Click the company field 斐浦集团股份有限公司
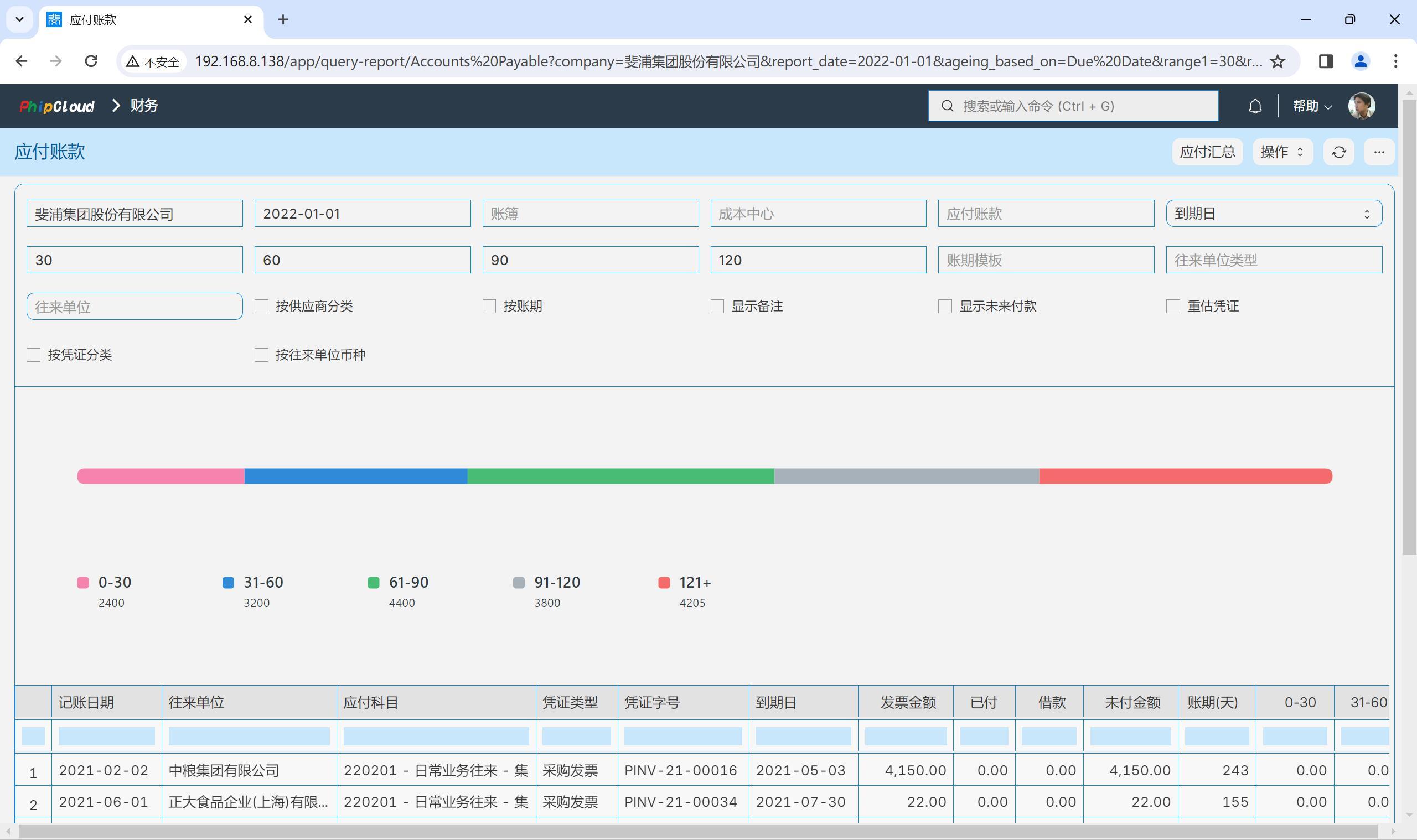 (135, 214)
